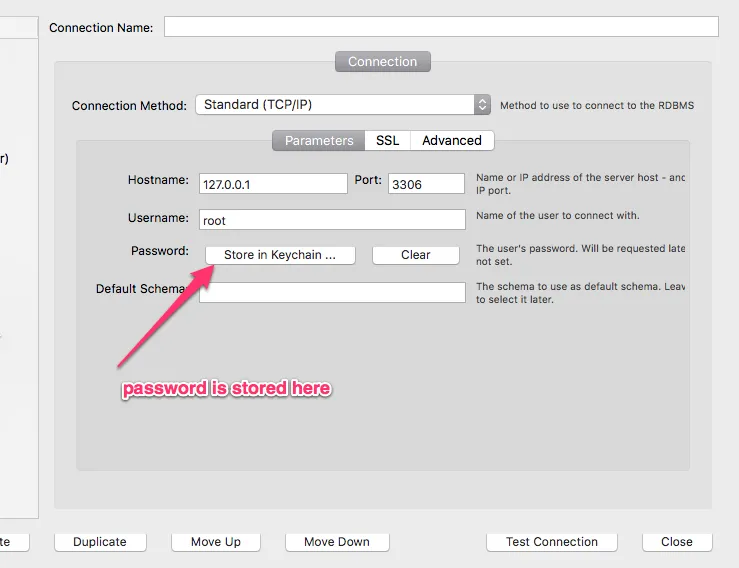The height and width of the screenshot is (568, 739).
Task: Click the password help text description
Action: pyautogui.click(x=581, y=255)
